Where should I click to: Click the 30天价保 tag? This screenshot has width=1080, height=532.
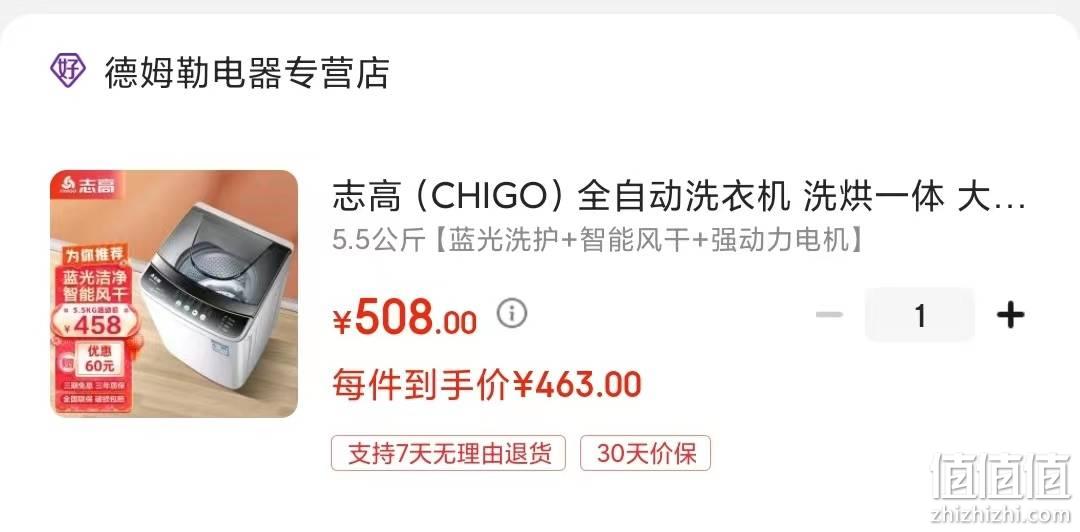[645, 453]
